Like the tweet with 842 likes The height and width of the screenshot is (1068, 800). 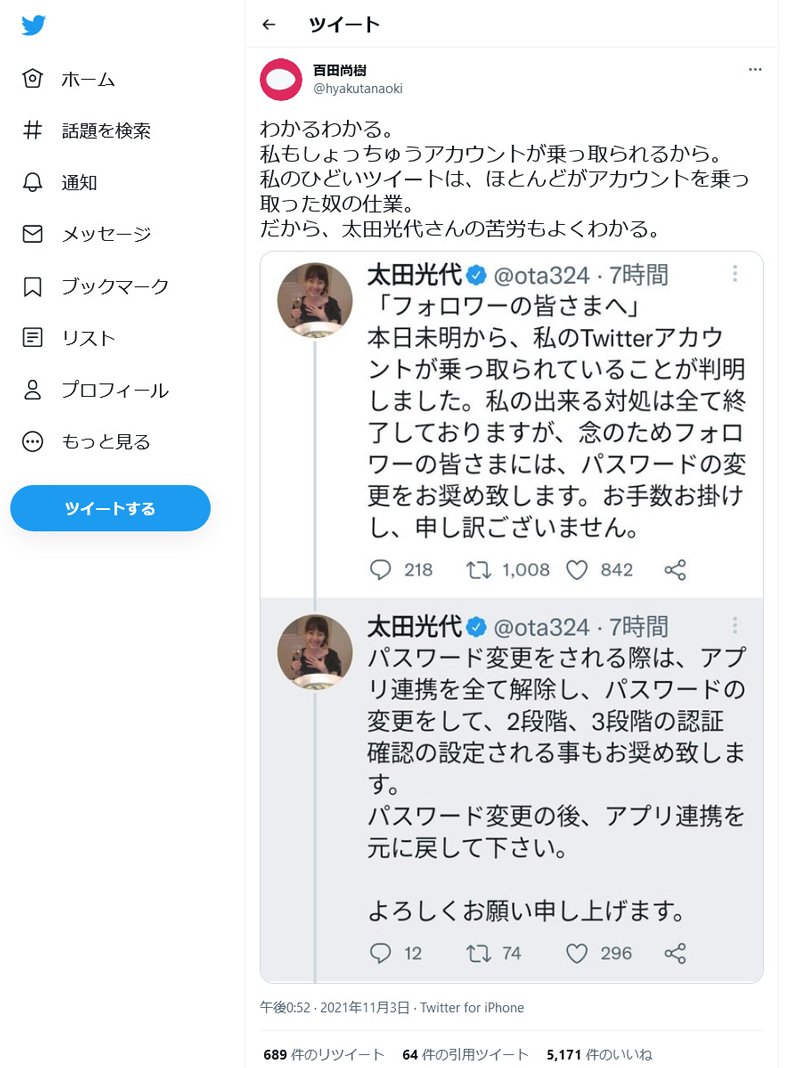click(577, 570)
